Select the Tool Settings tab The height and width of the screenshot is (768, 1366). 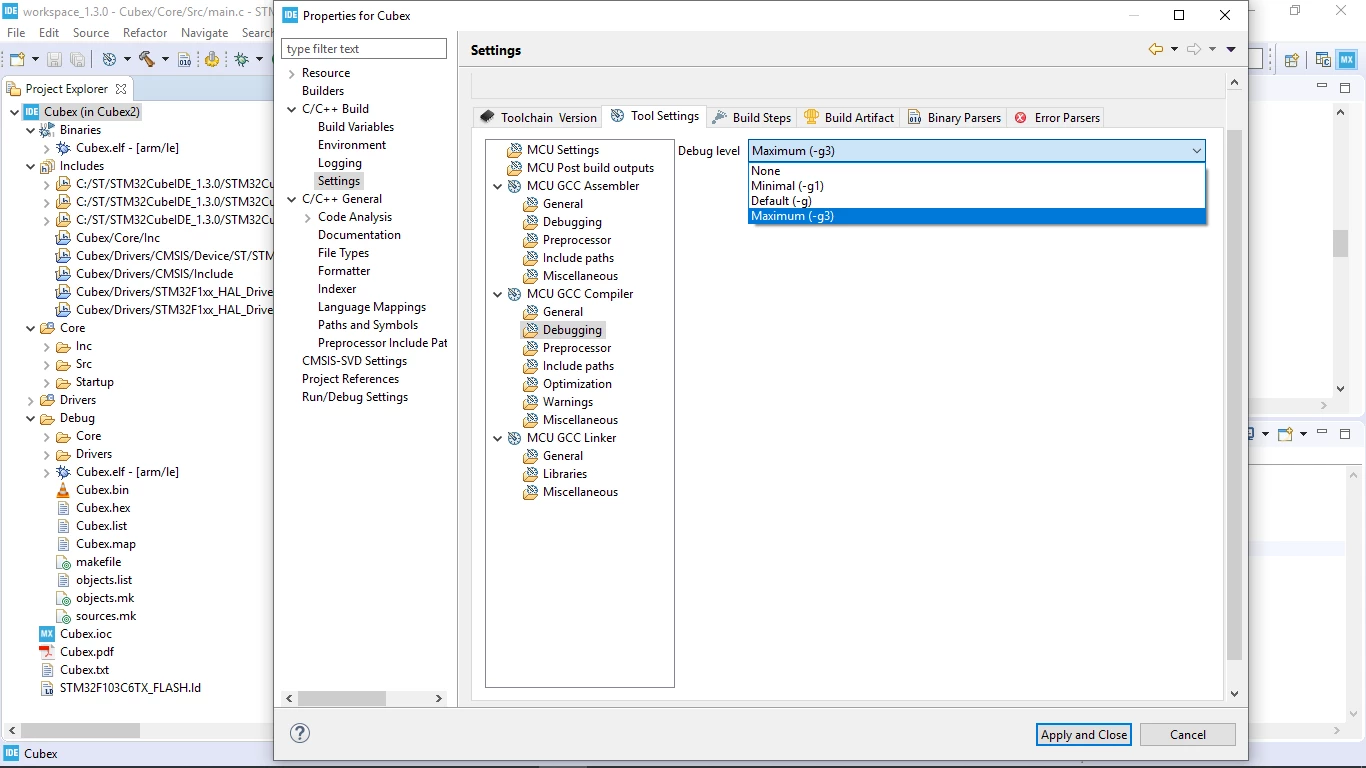coord(654,116)
